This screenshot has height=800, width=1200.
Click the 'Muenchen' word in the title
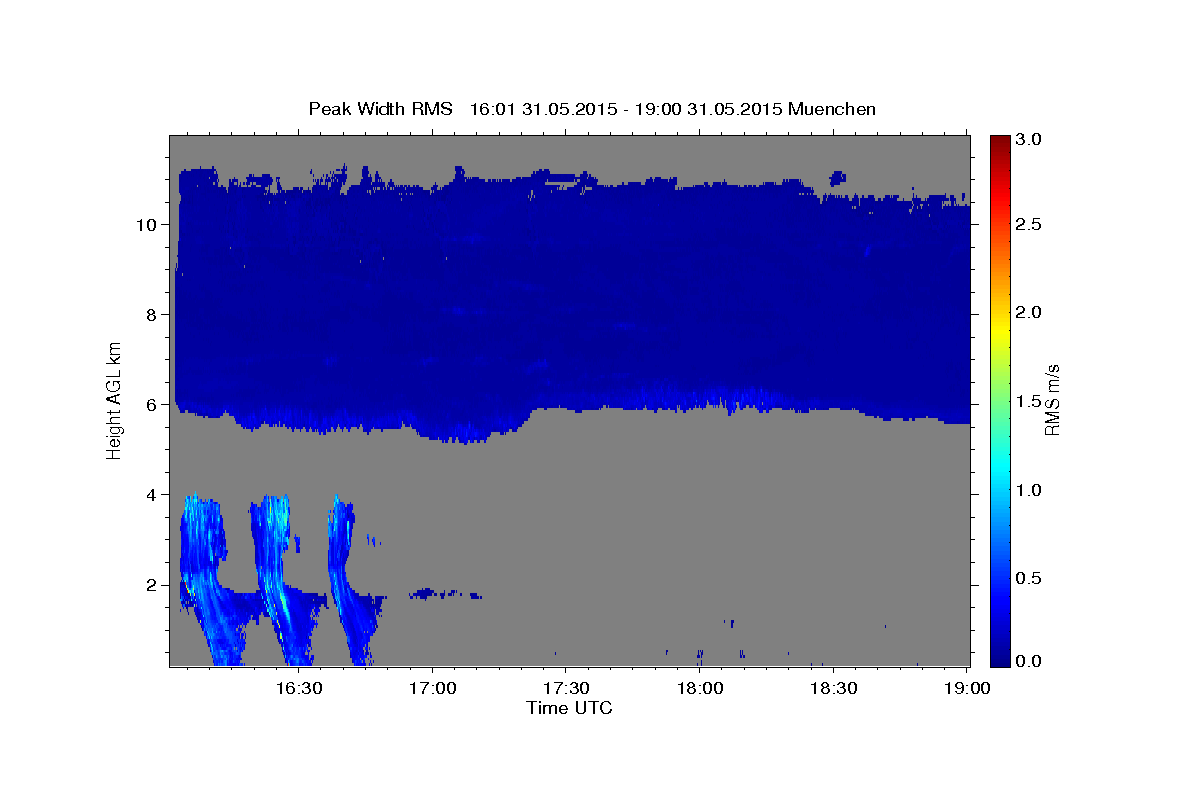(832, 109)
